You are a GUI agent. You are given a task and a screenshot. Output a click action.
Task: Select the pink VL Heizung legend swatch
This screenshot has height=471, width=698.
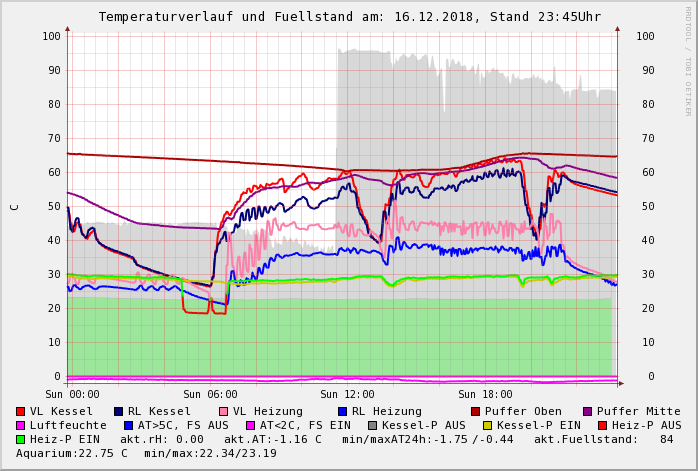(x=224, y=411)
